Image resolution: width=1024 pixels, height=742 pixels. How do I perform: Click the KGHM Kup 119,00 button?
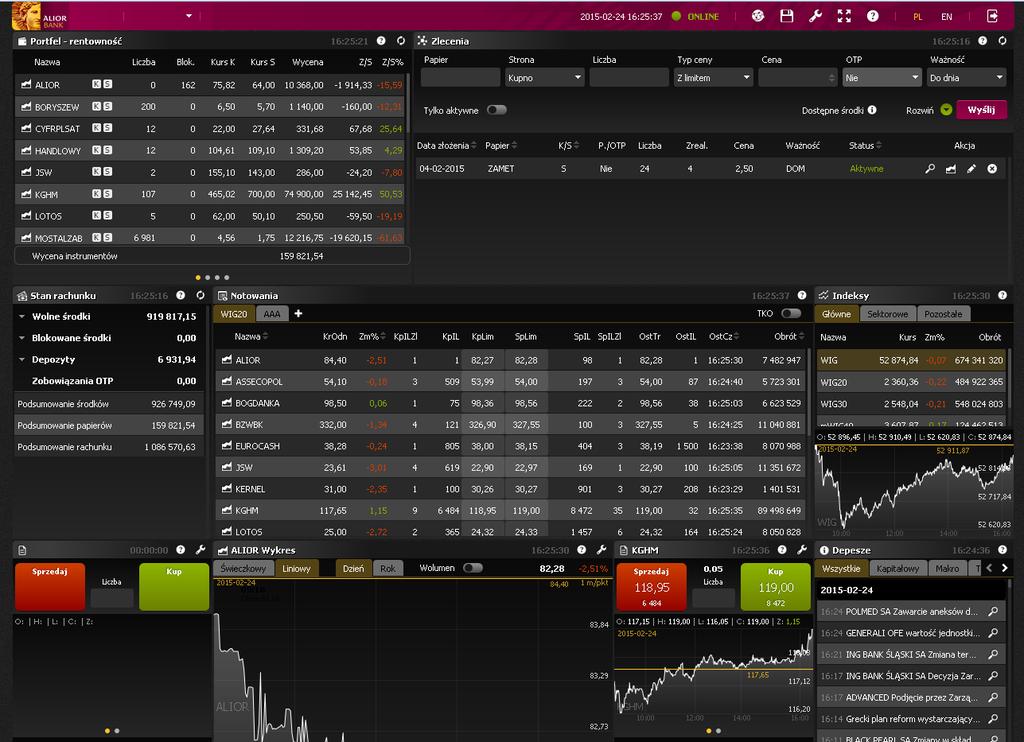pos(775,587)
